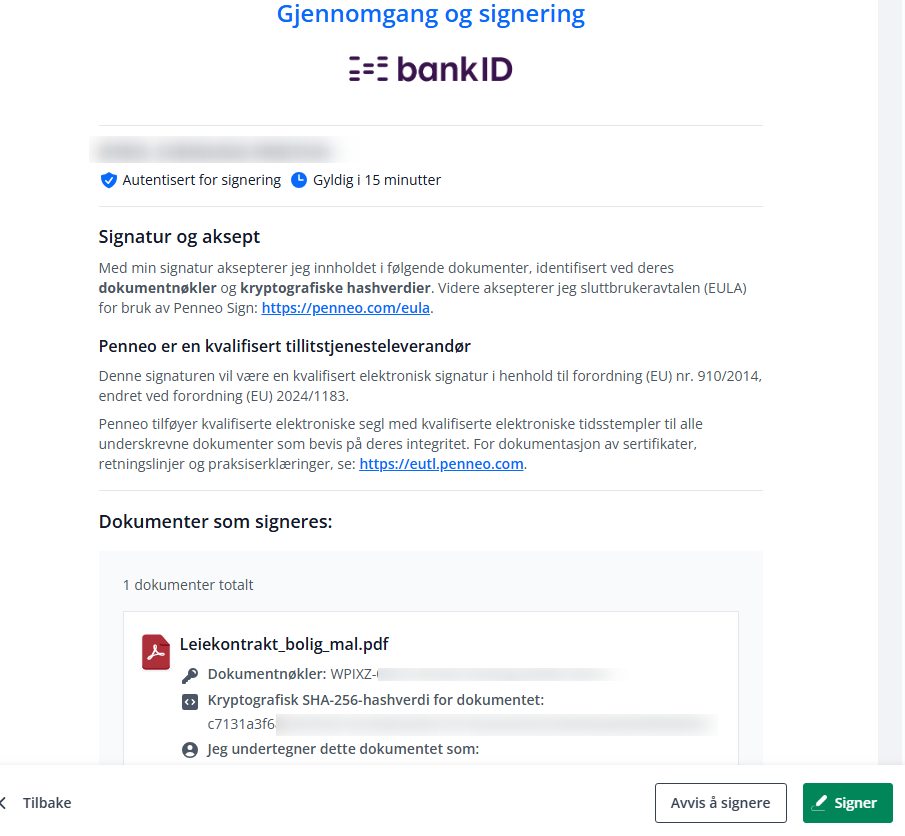Viewport: 905px width, 836px height.
Task: Click the Autentisert for signering label
Action: (201, 180)
